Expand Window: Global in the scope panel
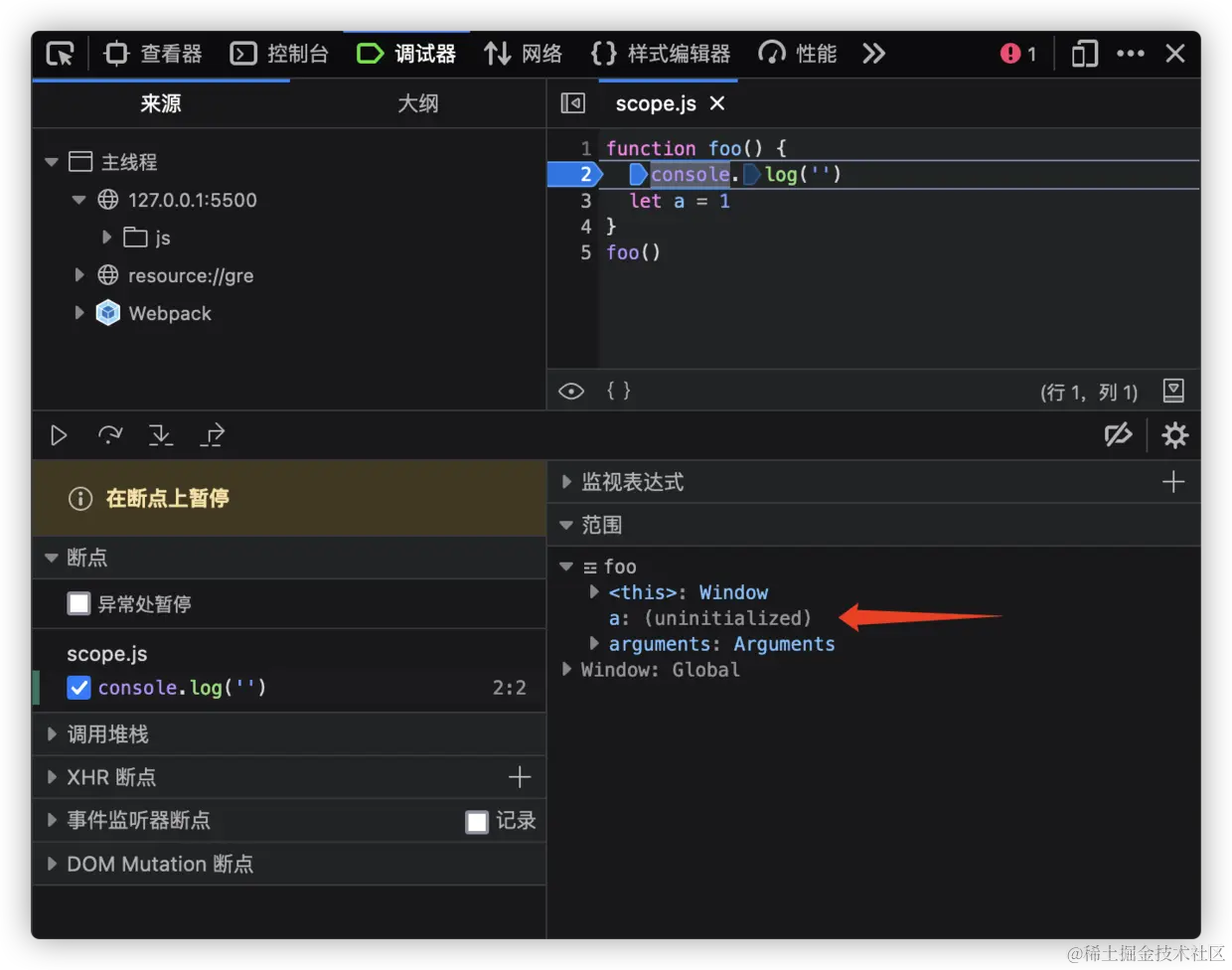 566,669
